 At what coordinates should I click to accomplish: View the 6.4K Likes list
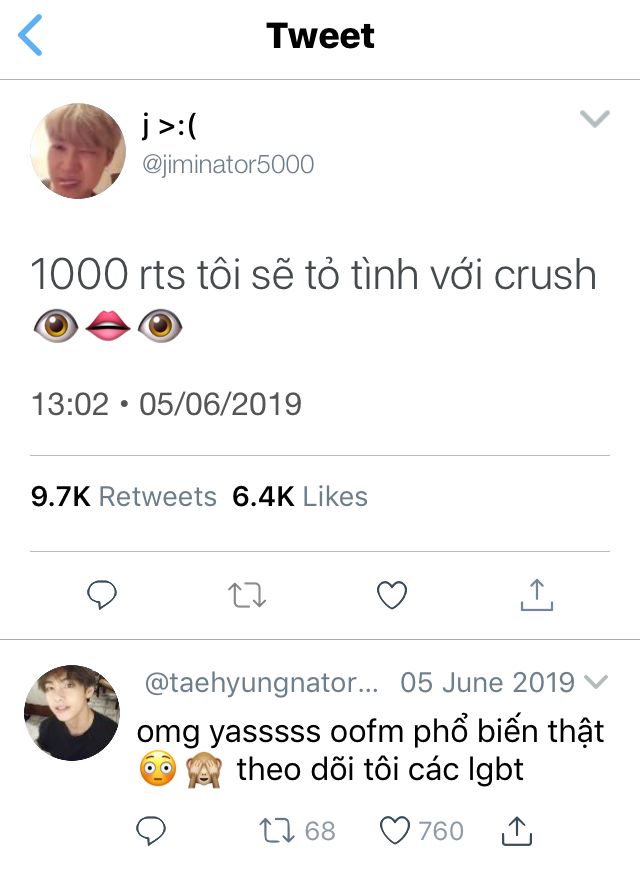(x=300, y=497)
